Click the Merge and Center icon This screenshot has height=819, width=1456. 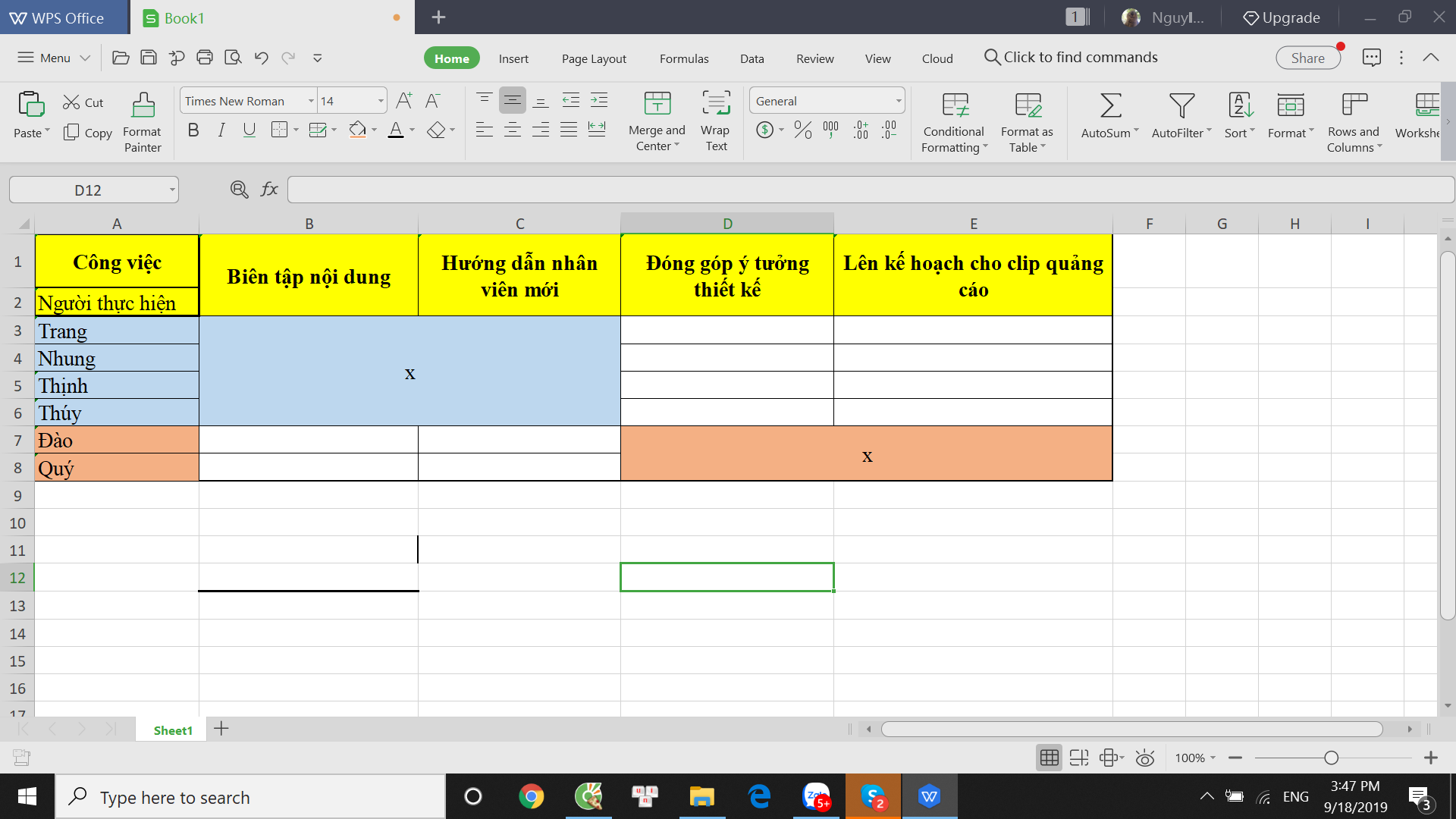(657, 105)
